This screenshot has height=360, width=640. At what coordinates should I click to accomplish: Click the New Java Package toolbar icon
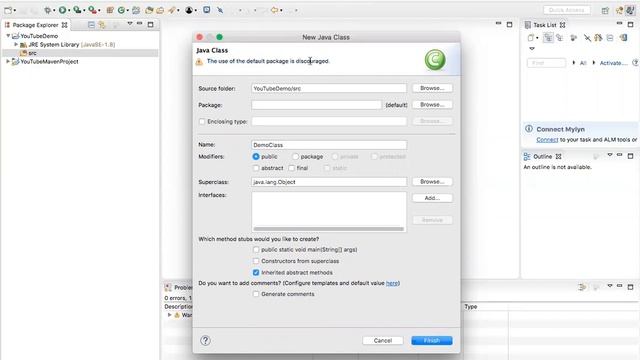coord(110,10)
